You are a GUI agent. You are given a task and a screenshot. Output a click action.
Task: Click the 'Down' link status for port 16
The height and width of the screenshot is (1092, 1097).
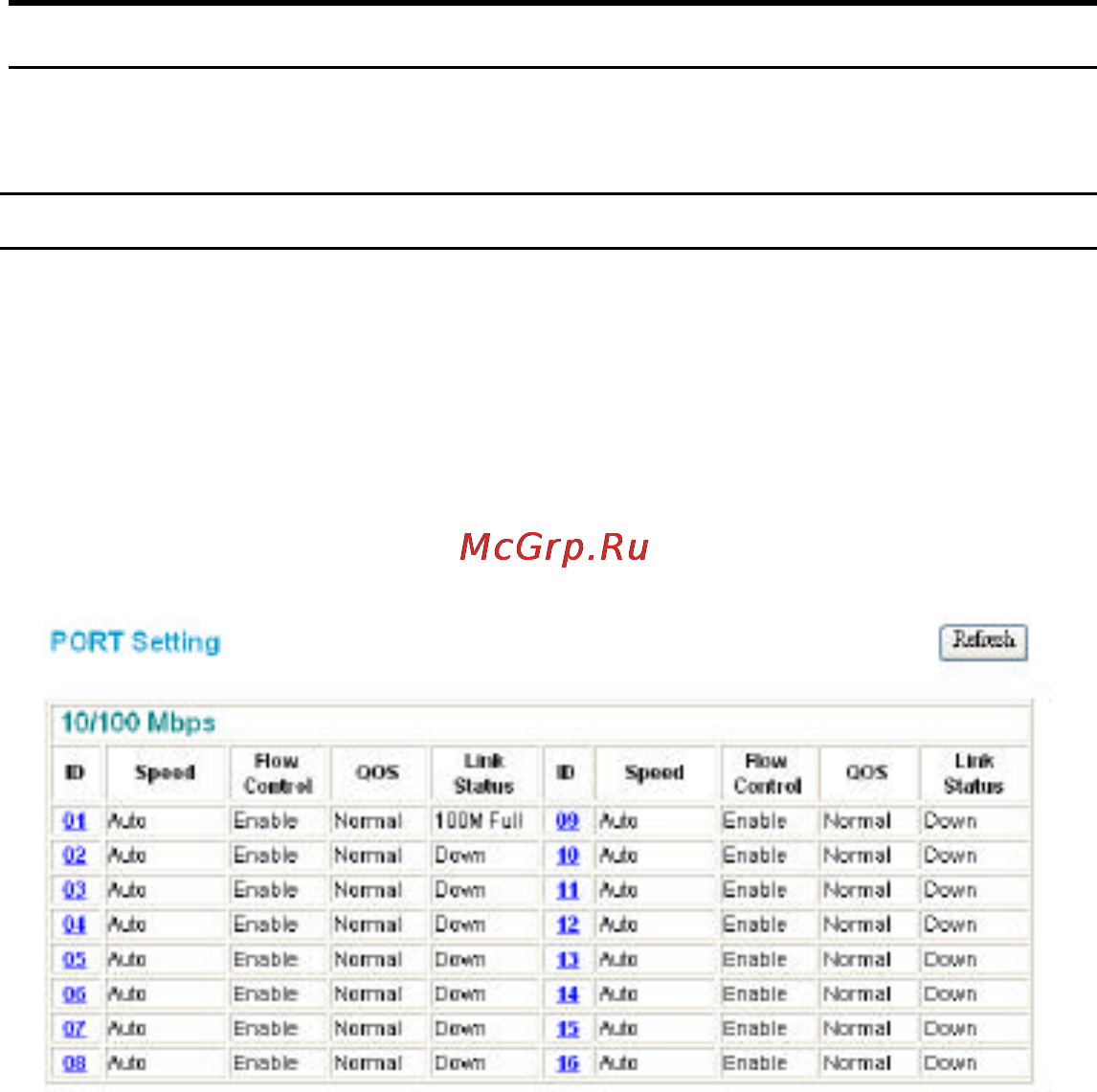pos(951,1062)
